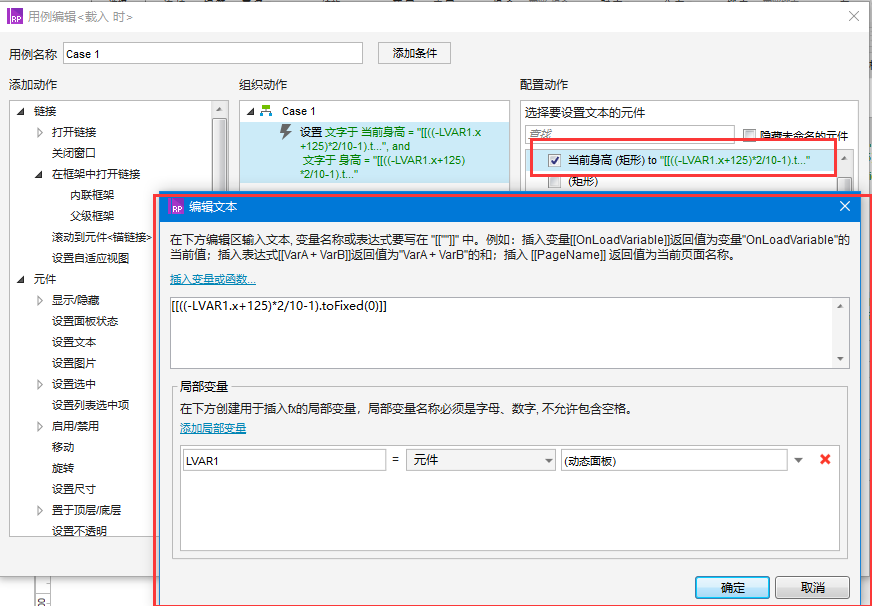The width and height of the screenshot is (872, 606).
Task: Uncheck the 当前身高 (矩形) element checkbox
Action: coord(556,159)
